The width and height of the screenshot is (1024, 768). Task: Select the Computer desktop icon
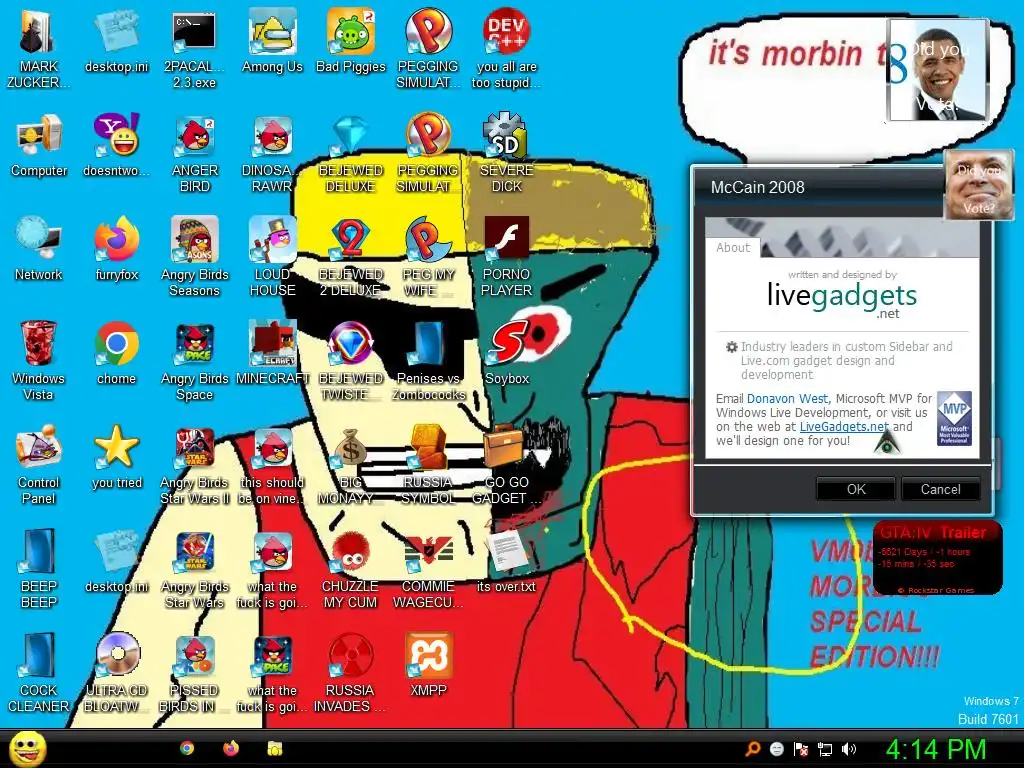39,145
